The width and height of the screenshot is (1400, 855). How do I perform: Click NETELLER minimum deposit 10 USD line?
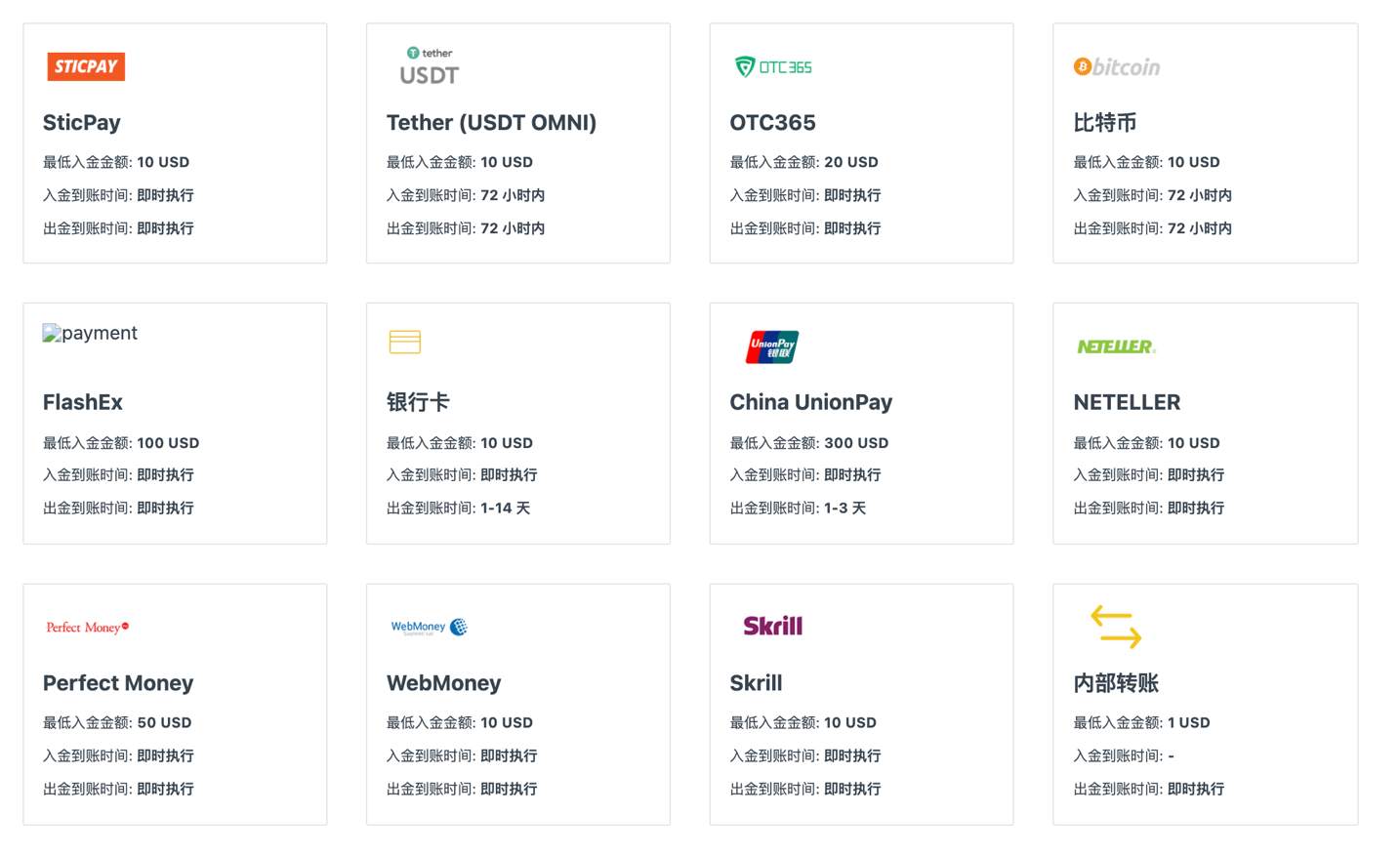coord(1146,443)
